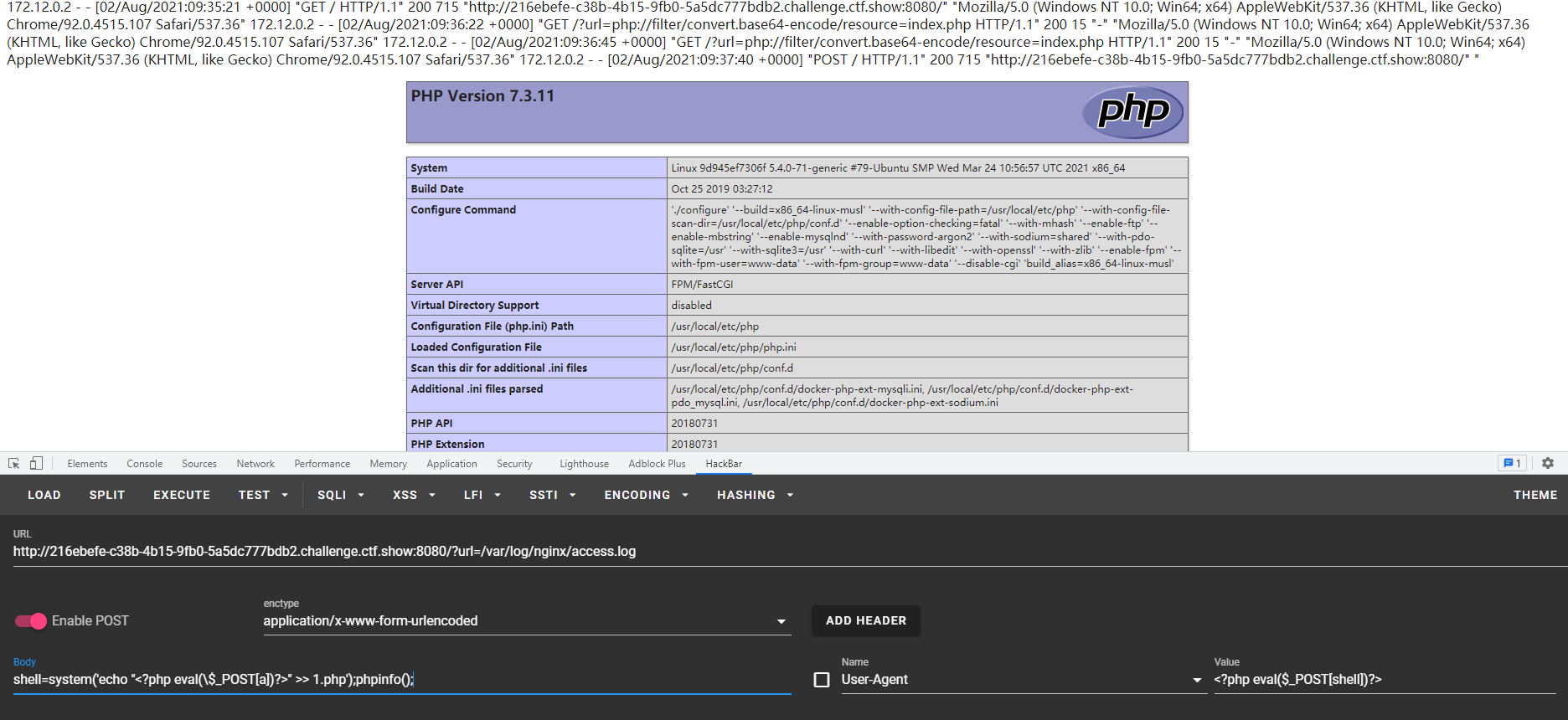Select the /usr/local/etc/php/conf.d value
This screenshot has width=1568, height=720.
tap(732, 368)
